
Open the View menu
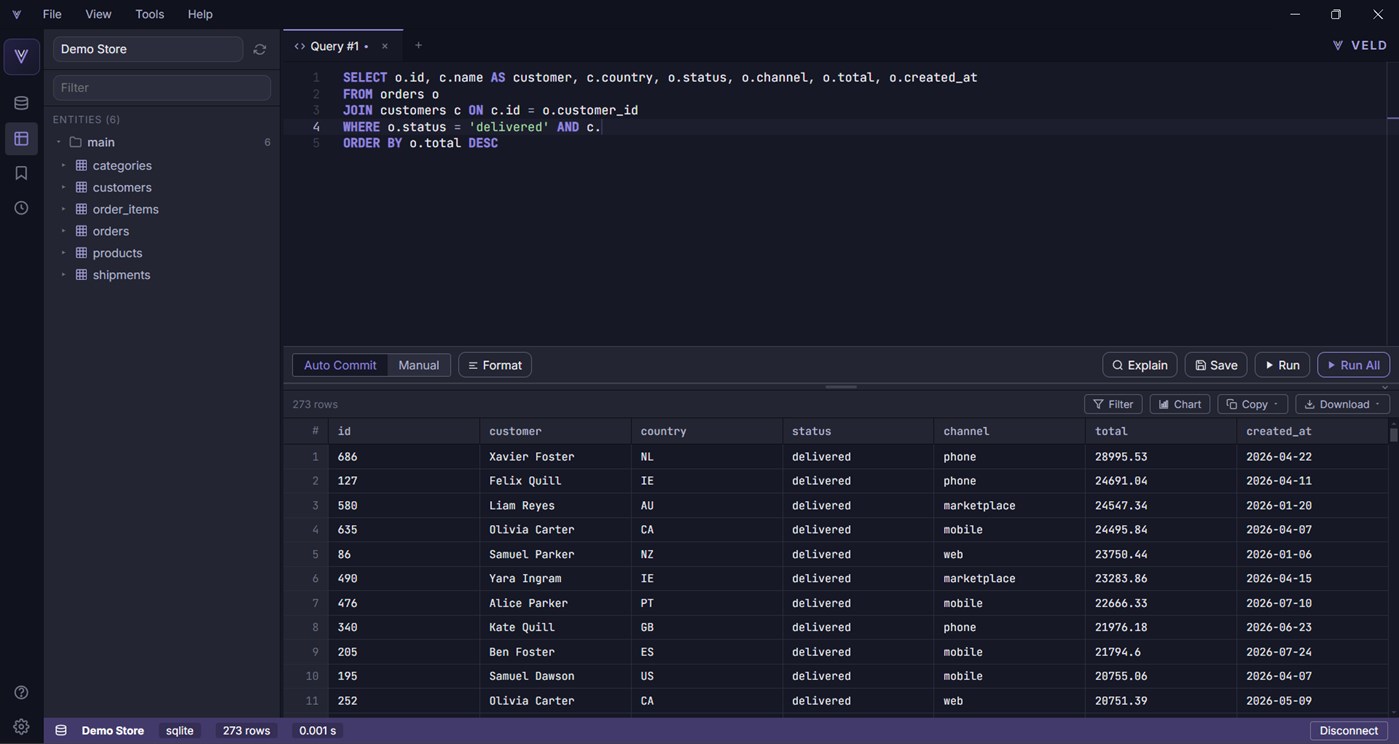pyautogui.click(x=98, y=14)
